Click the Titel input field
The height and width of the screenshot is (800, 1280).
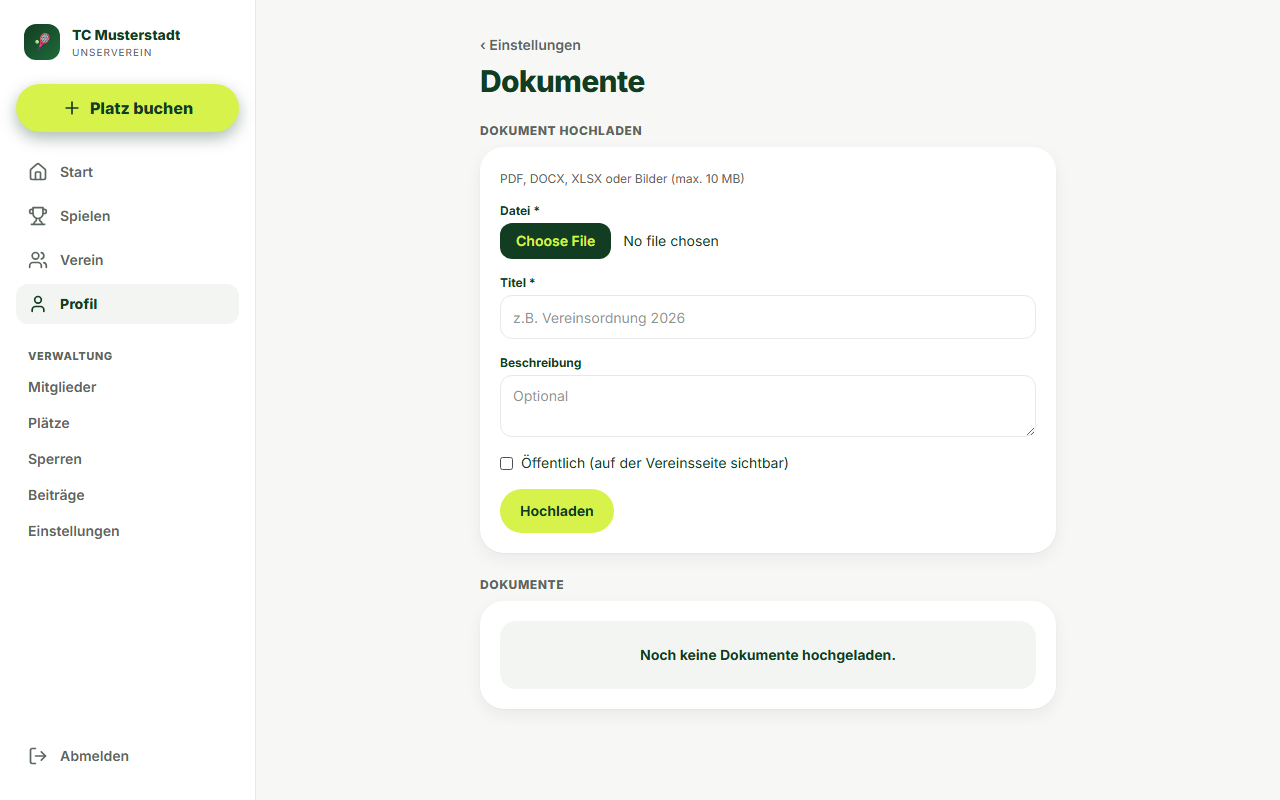768,317
